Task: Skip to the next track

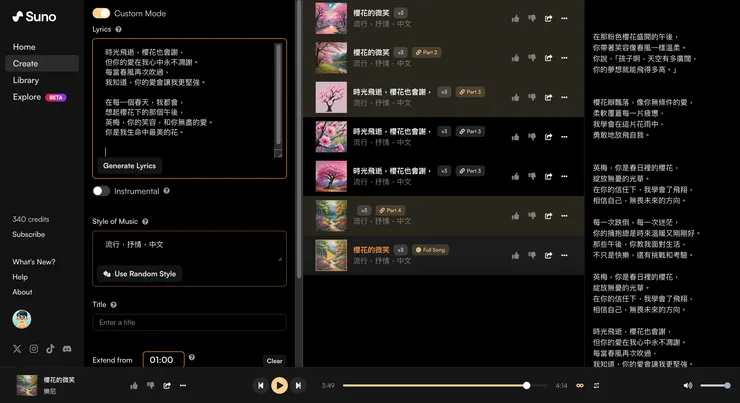Action: pyautogui.click(x=298, y=386)
